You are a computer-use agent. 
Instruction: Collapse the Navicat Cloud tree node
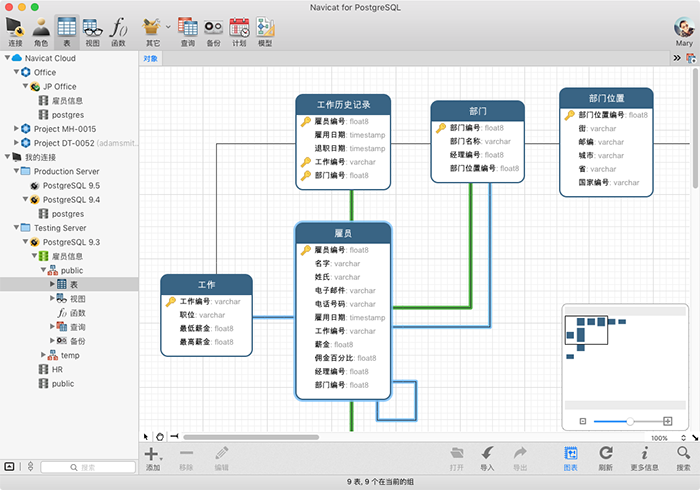pos(7,58)
